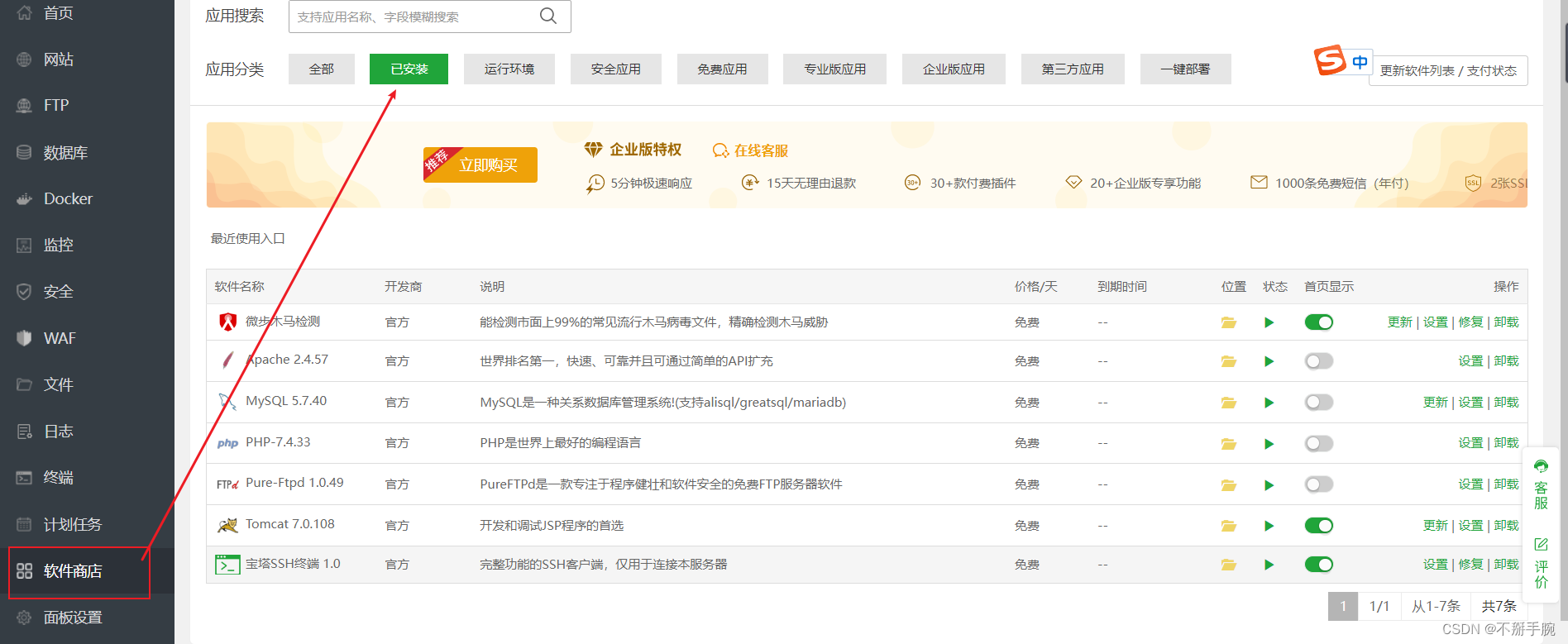The height and width of the screenshot is (644, 1568).
Task: Open the 网站 sidebar item
Action: pyautogui.click(x=87, y=60)
